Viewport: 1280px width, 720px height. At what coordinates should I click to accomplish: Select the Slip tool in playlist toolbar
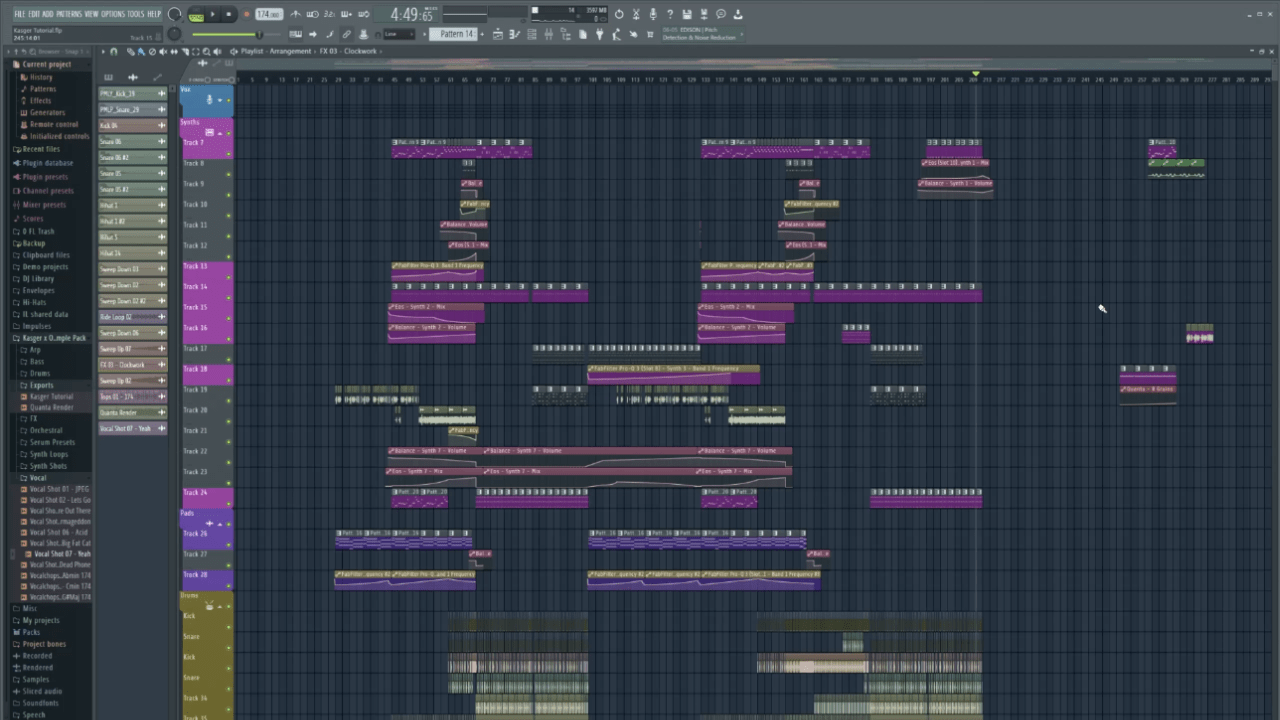(x=174, y=51)
